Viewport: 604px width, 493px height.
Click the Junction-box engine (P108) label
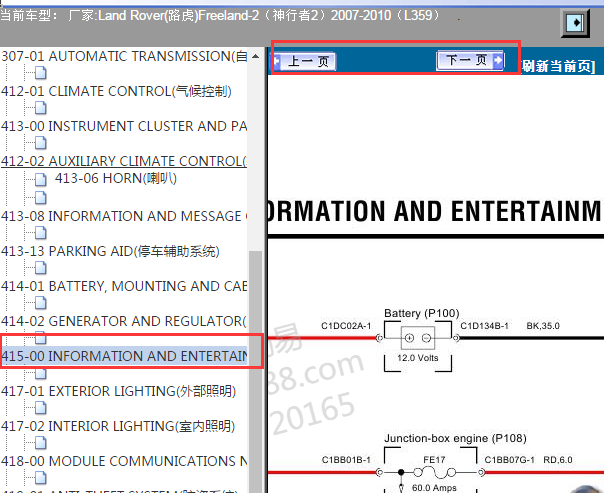point(455,438)
